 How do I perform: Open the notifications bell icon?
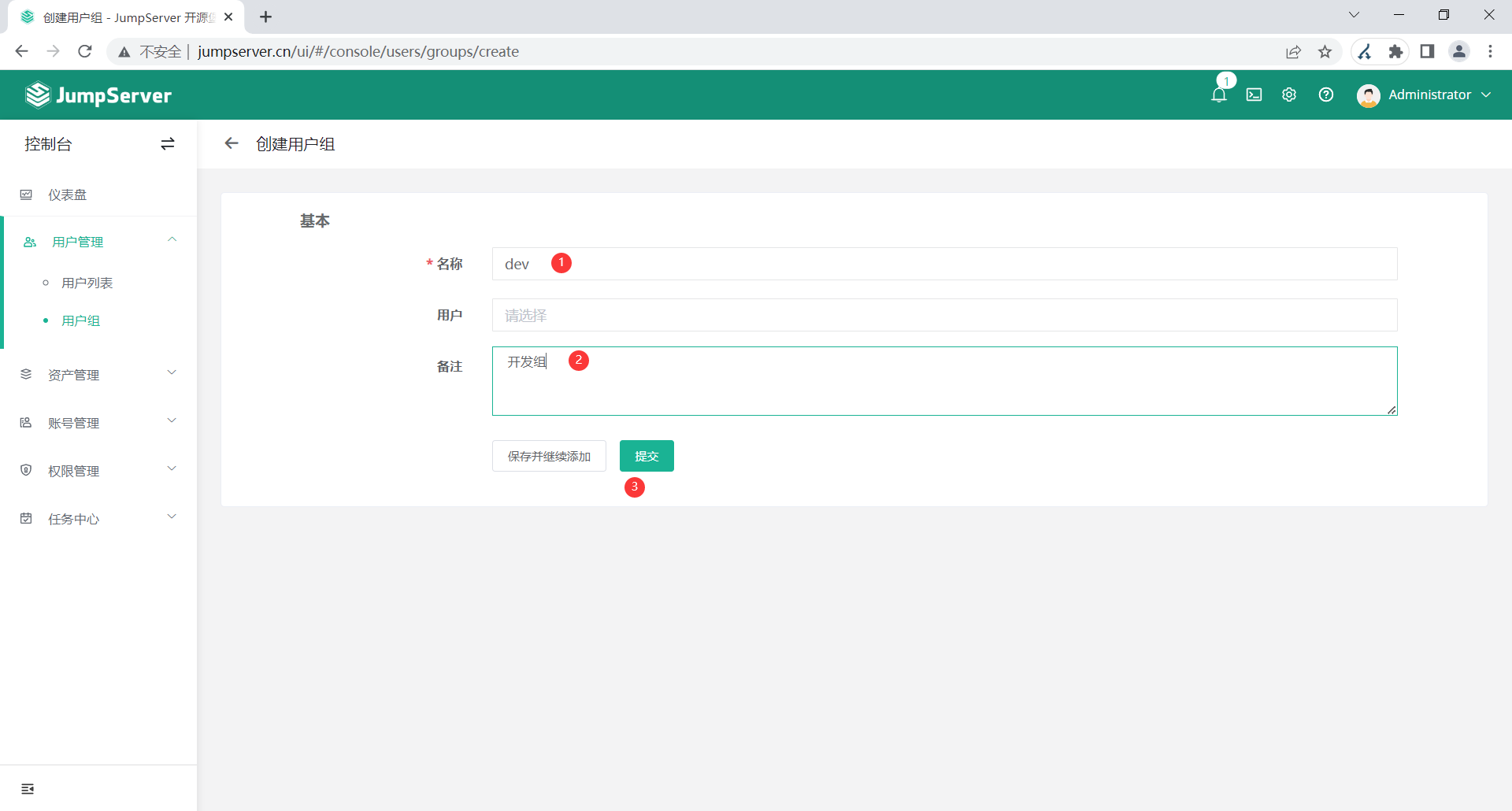coord(1219,95)
